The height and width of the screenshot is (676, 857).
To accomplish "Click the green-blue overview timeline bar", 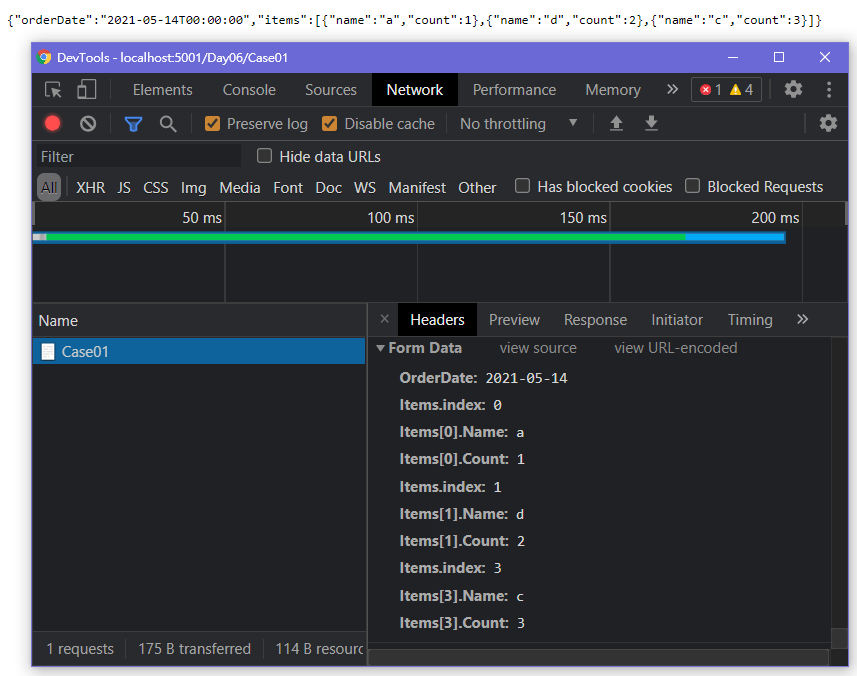I will click(409, 237).
